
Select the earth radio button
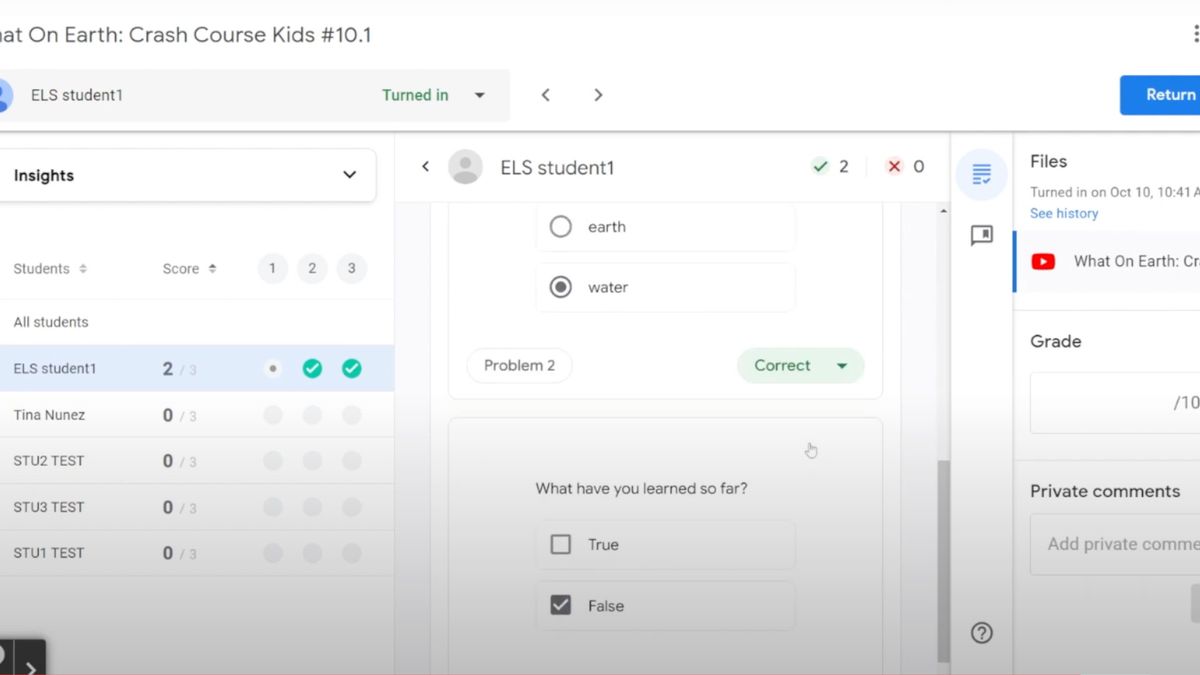click(x=561, y=226)
